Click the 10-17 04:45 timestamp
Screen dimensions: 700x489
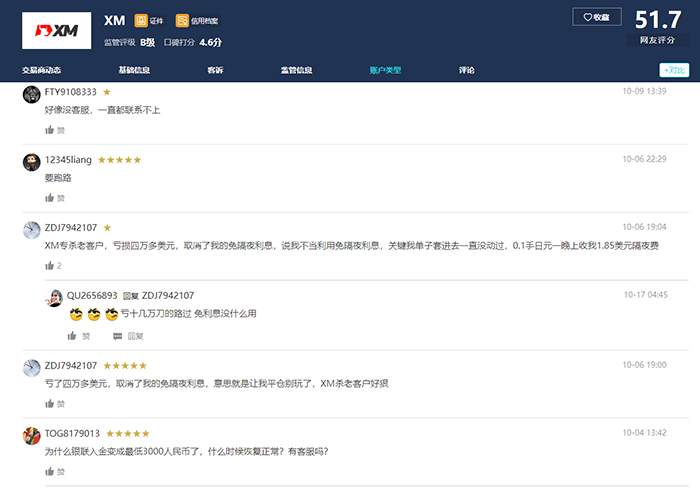(646, 295)
